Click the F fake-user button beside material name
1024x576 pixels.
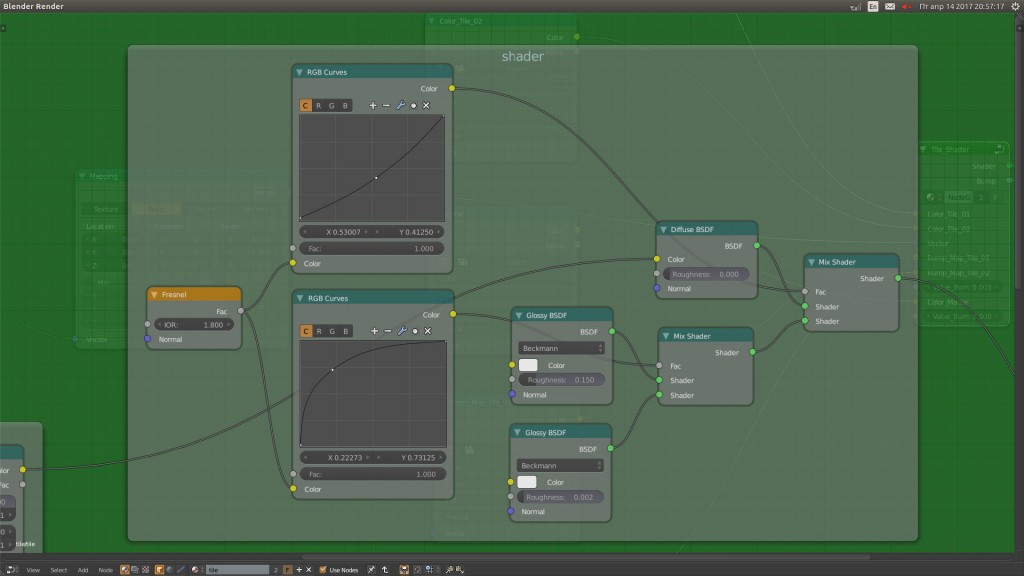click(288, 568)
